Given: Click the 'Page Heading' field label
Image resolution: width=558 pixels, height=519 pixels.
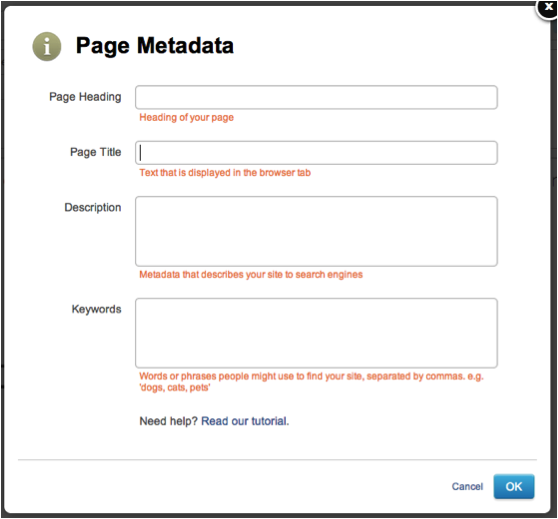Looking at the screenshot, I should coord(85,97).
